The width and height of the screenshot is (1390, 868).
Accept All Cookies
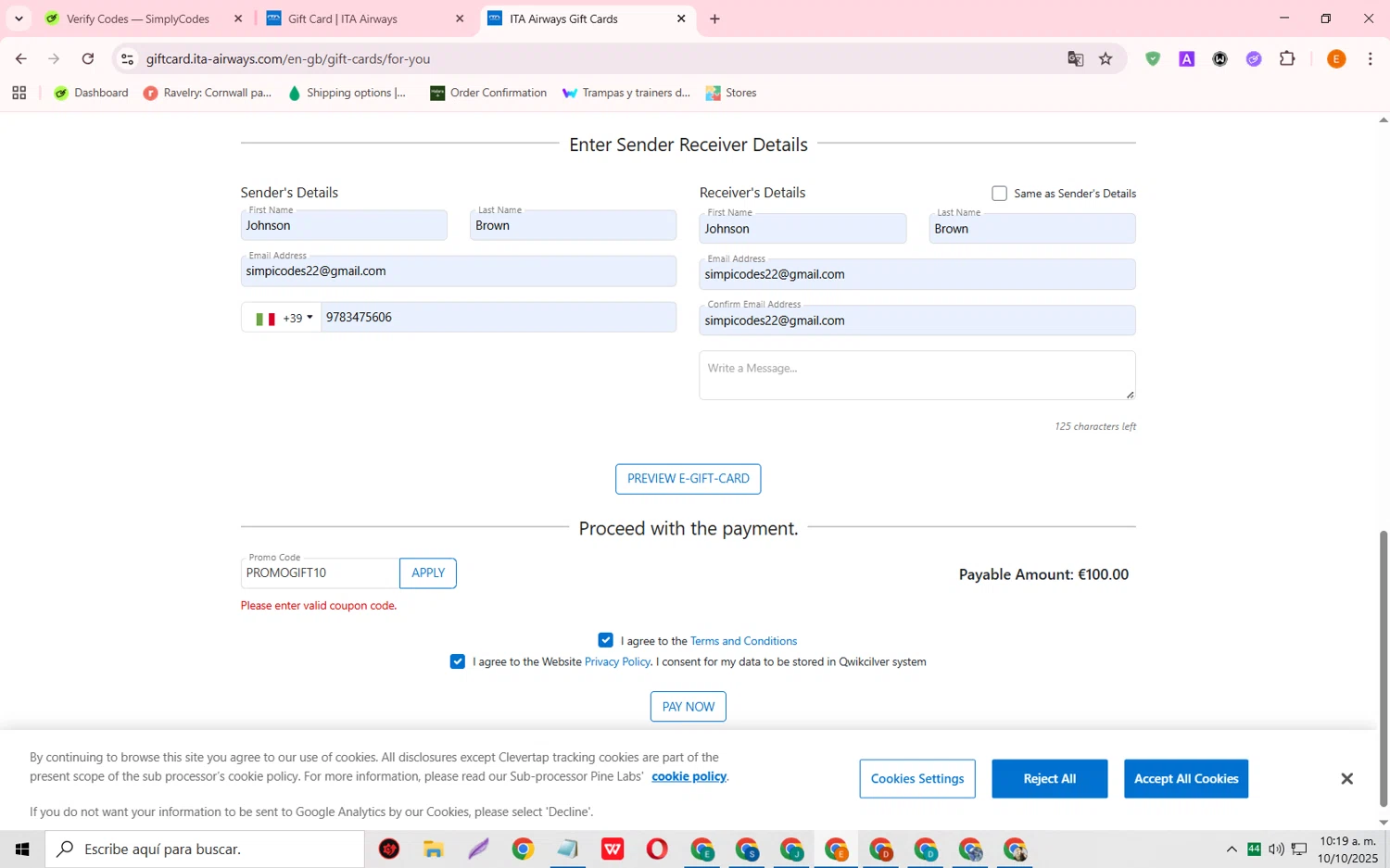[x=1186, y=779]
